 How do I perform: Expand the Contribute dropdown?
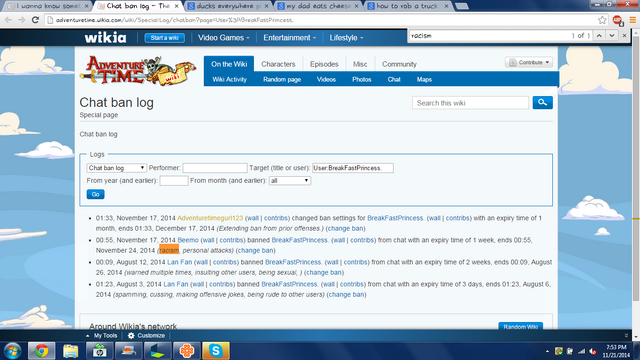(x=529, y=62)
